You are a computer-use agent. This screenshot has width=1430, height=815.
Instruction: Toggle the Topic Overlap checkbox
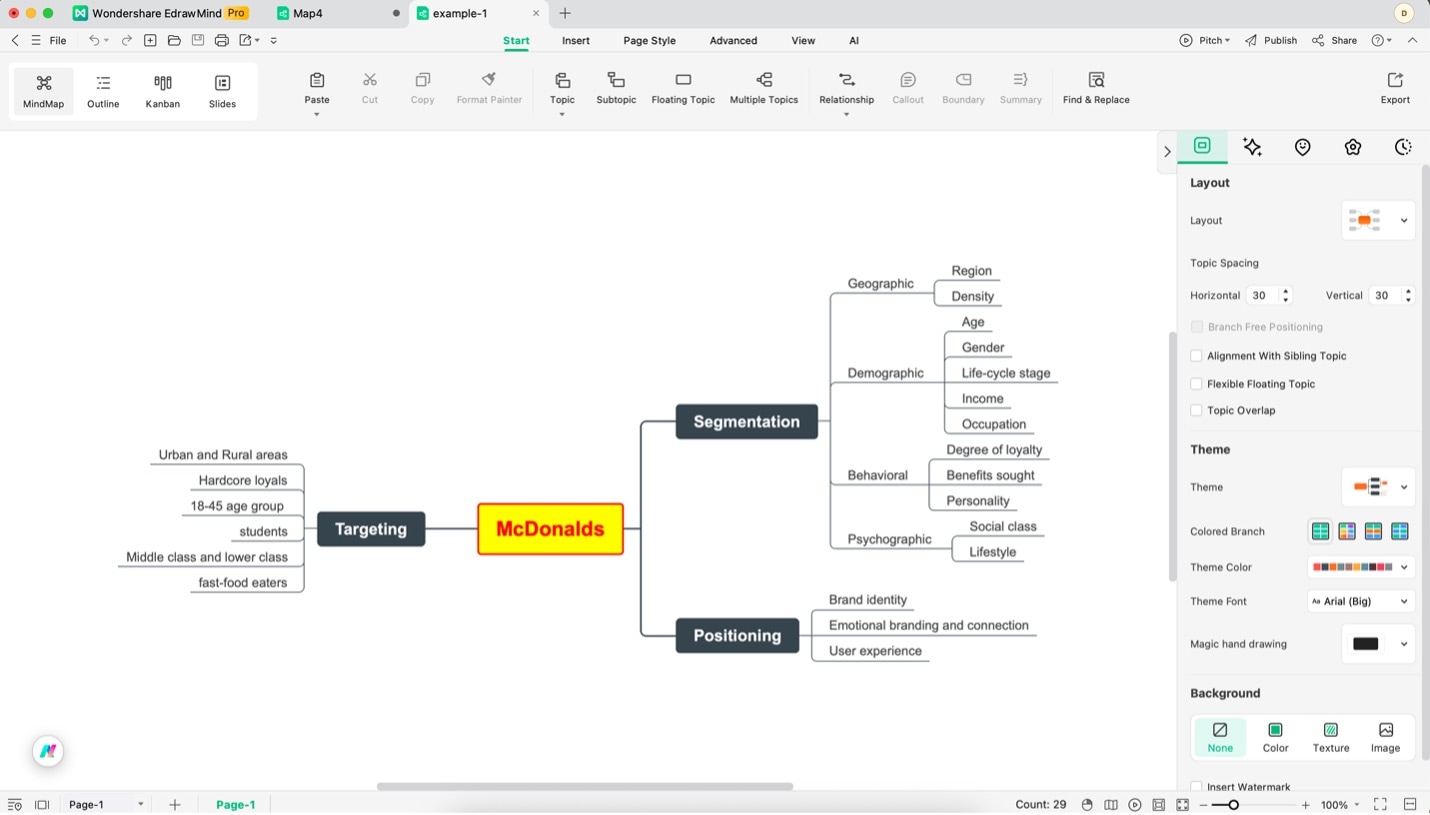point(1196,410)
